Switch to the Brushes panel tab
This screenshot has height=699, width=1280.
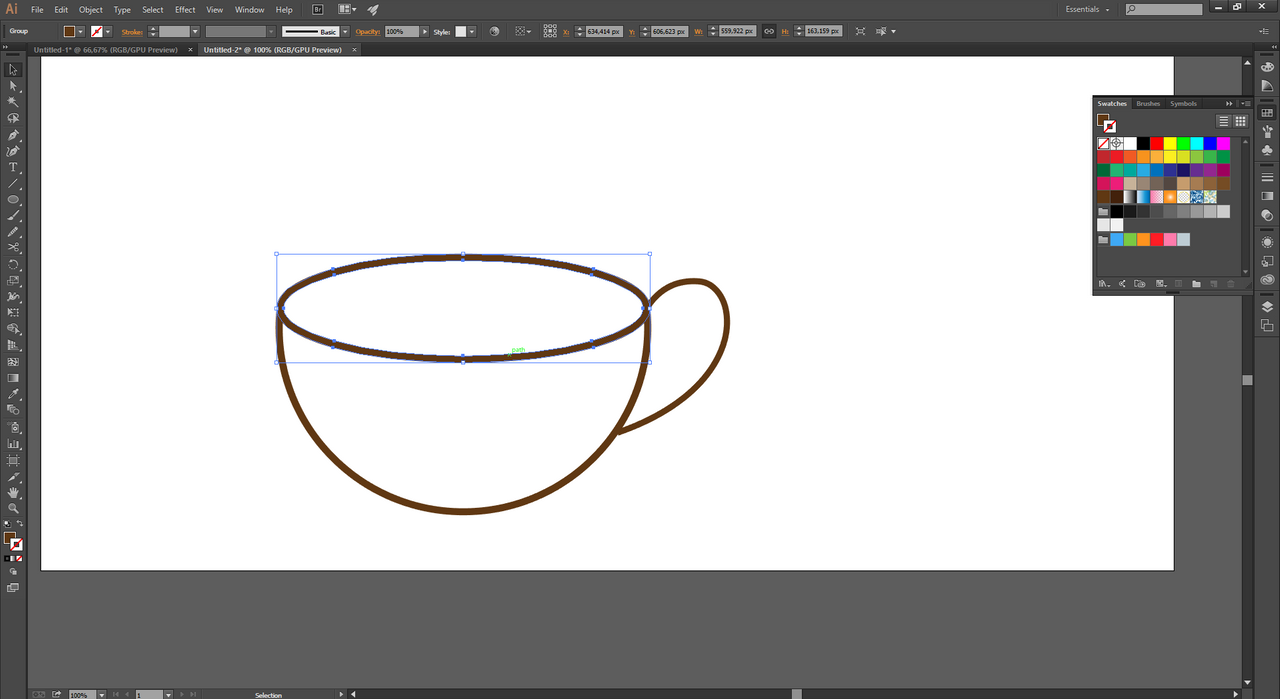(1148, 104)
